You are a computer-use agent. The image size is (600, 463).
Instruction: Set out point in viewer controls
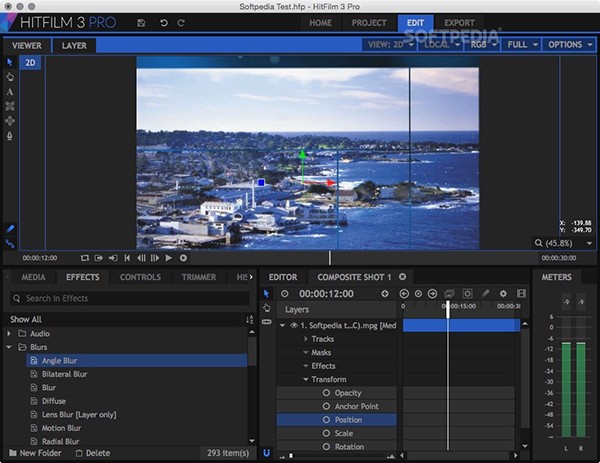coord(113,258)
